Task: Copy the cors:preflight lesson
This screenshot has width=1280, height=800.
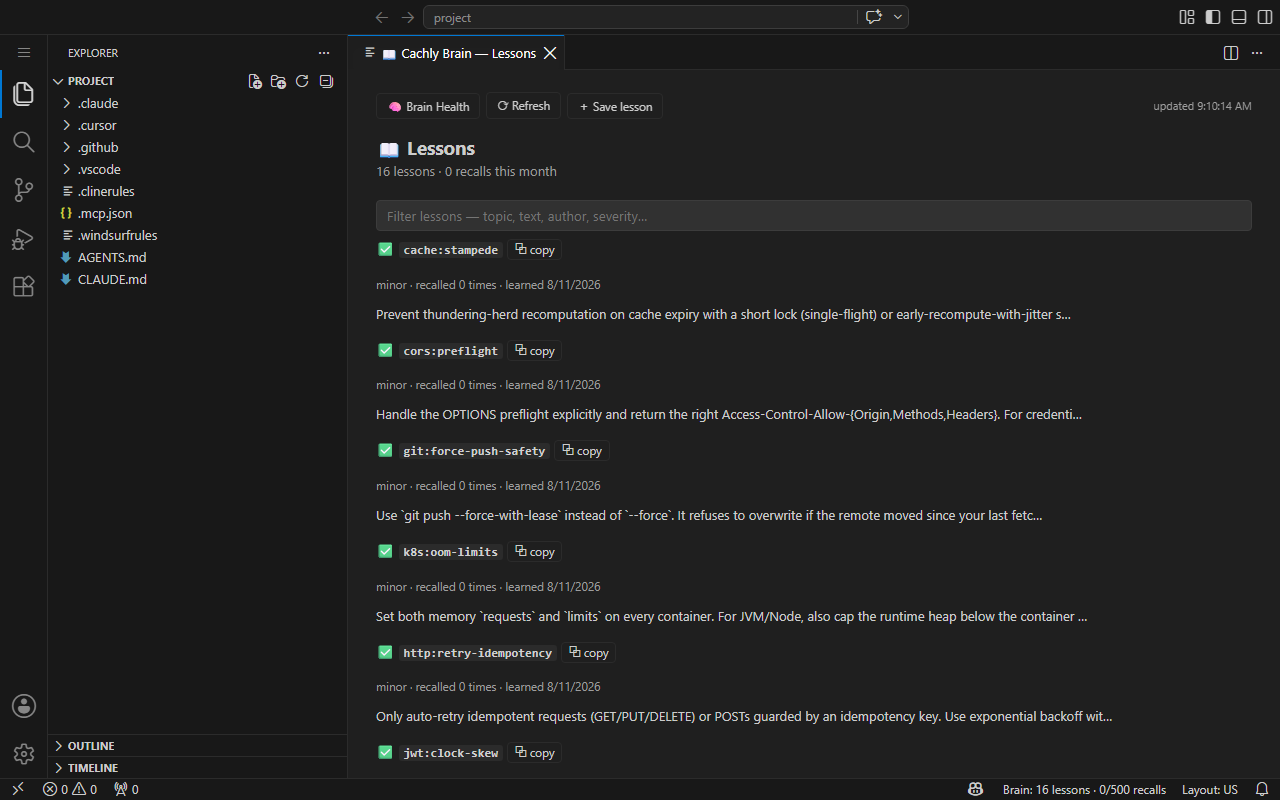Action: 535,351
